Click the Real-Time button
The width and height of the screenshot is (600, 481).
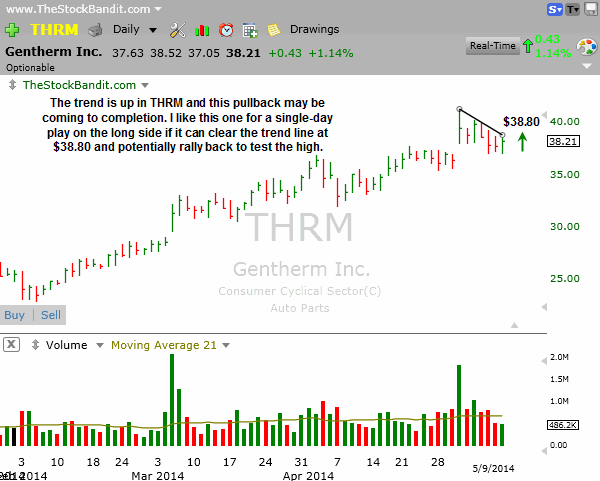coord(492,46)
